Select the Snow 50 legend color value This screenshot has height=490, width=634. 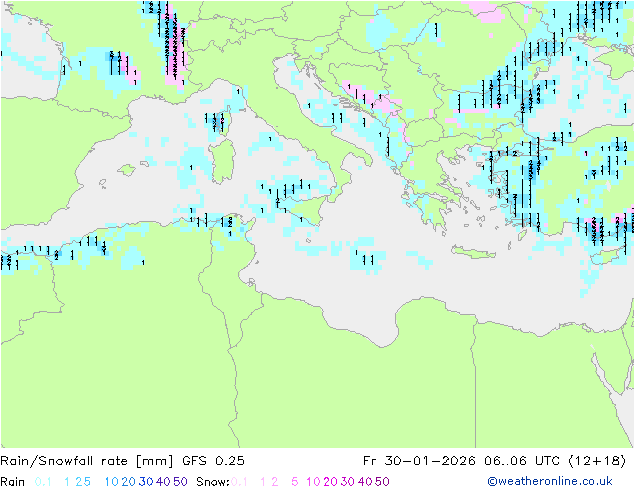click(x=382, y=482)
